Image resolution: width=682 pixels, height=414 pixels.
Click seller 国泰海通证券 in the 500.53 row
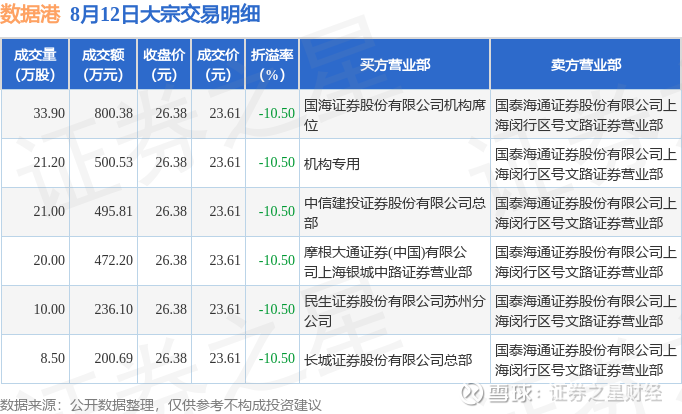tap(585, 164)
